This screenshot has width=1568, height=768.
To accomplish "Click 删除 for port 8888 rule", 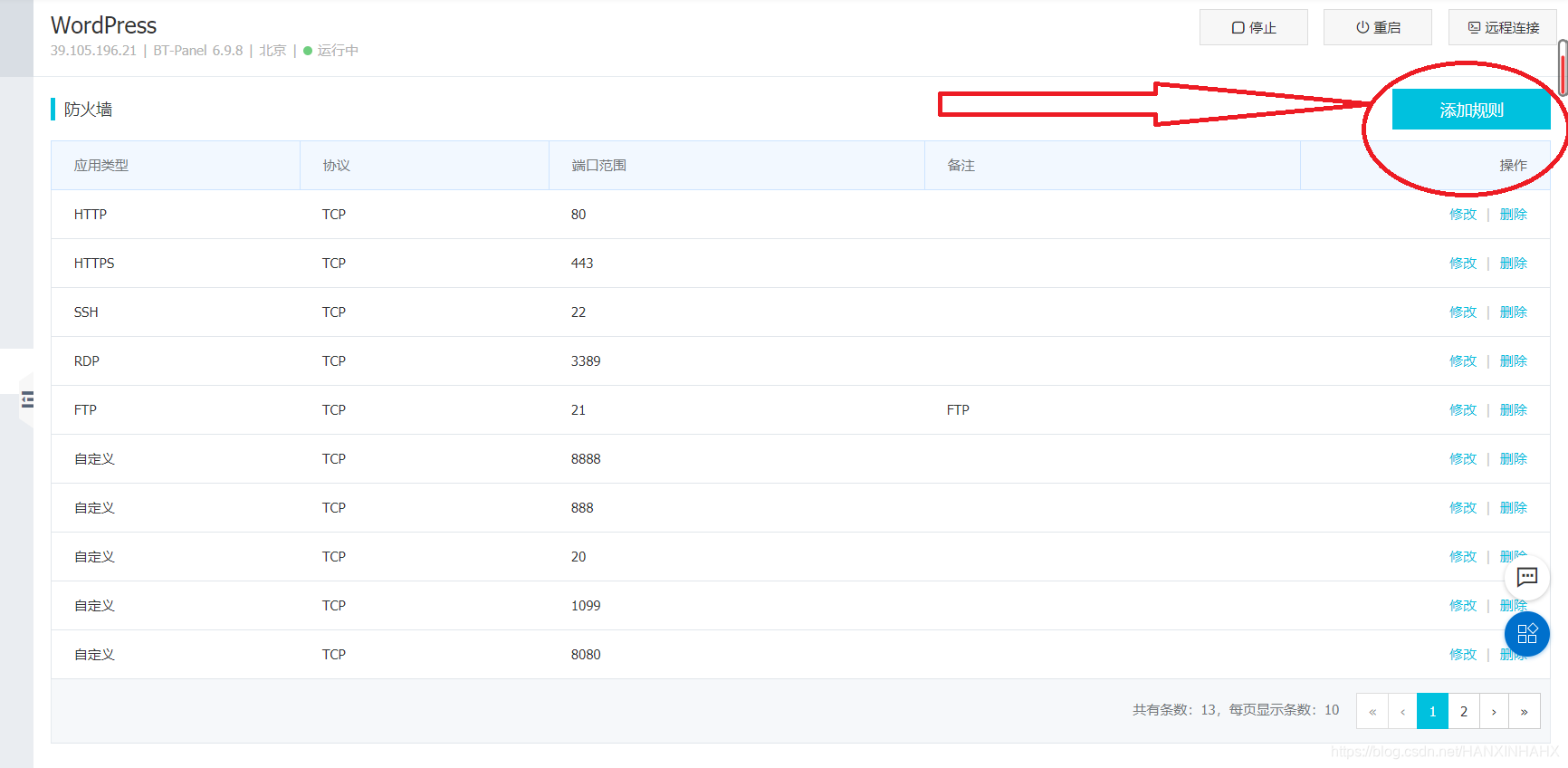I will (1514, 459).
